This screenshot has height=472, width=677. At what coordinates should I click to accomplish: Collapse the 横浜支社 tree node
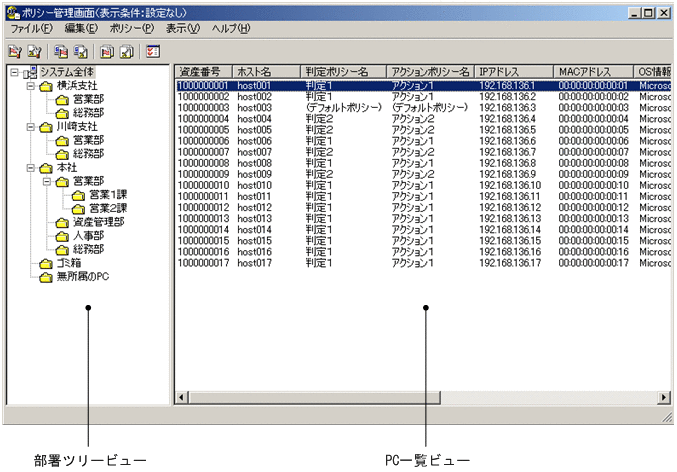click(30, 87)
